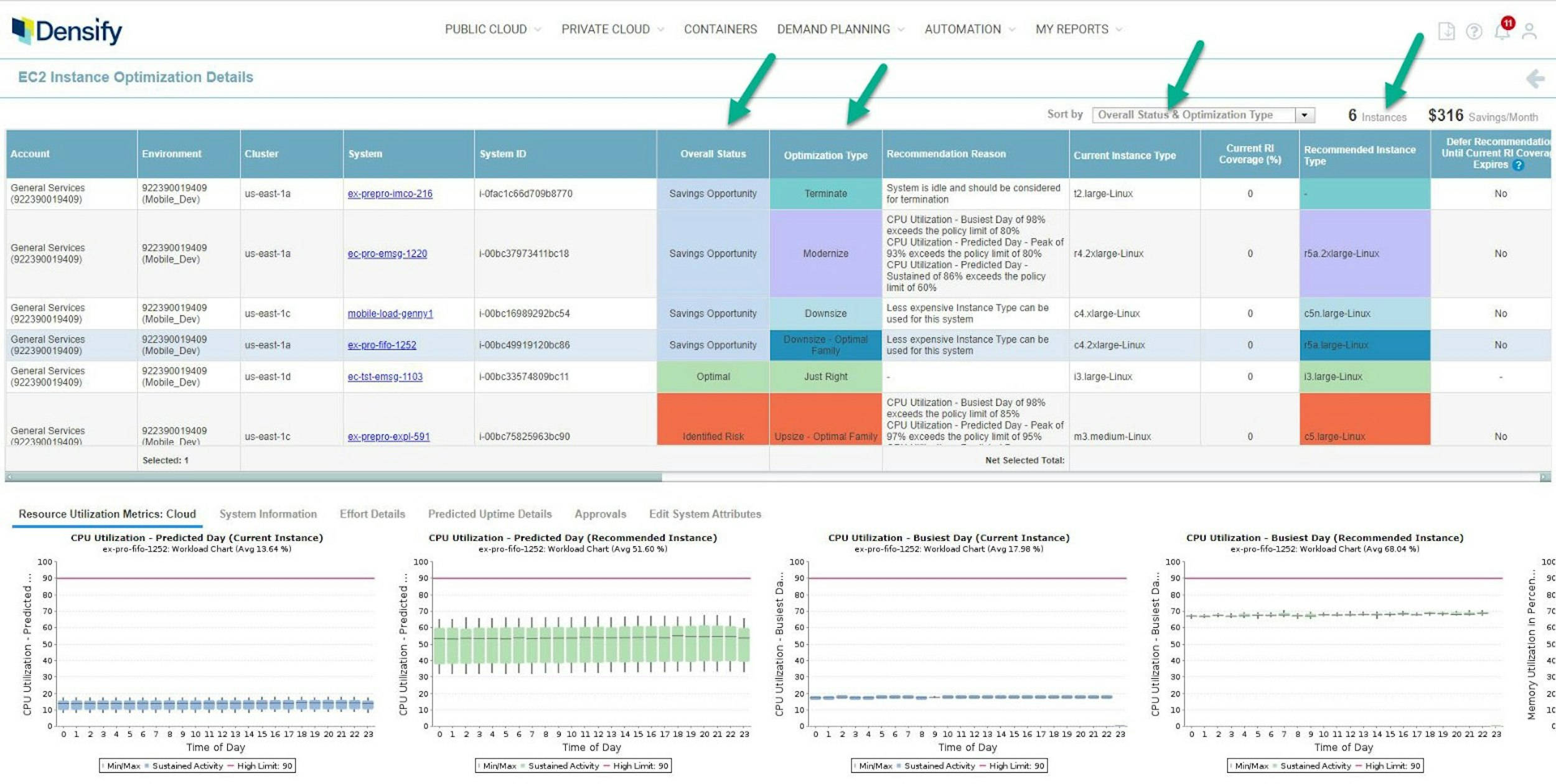Click the help icon on Defer Recommendation column

tap(1517, 166)
